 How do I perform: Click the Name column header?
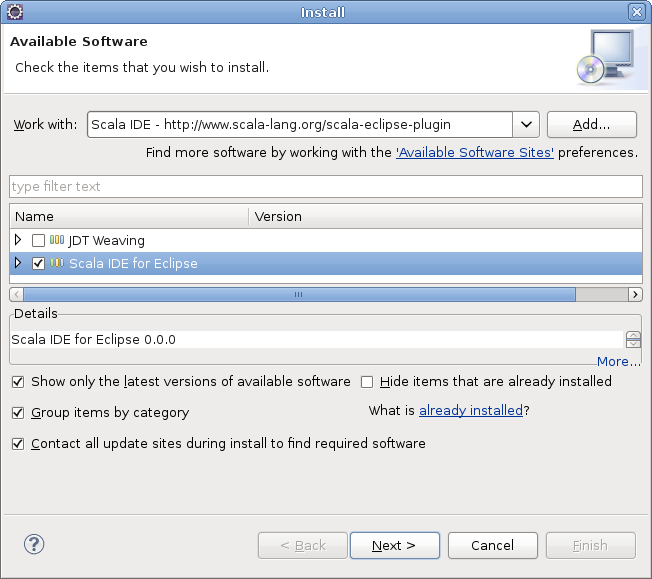coord(129,216)
